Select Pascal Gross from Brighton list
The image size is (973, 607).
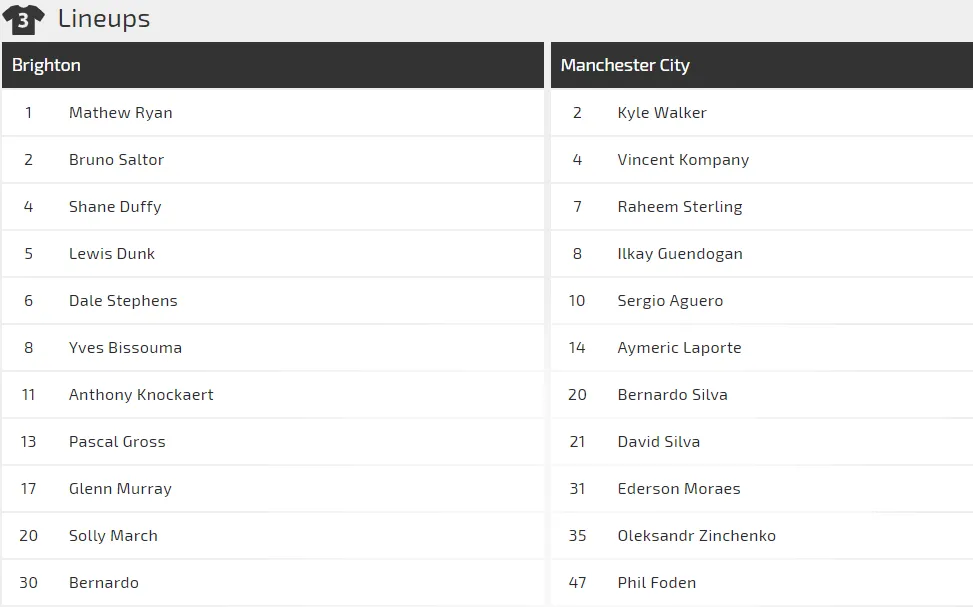117,442
